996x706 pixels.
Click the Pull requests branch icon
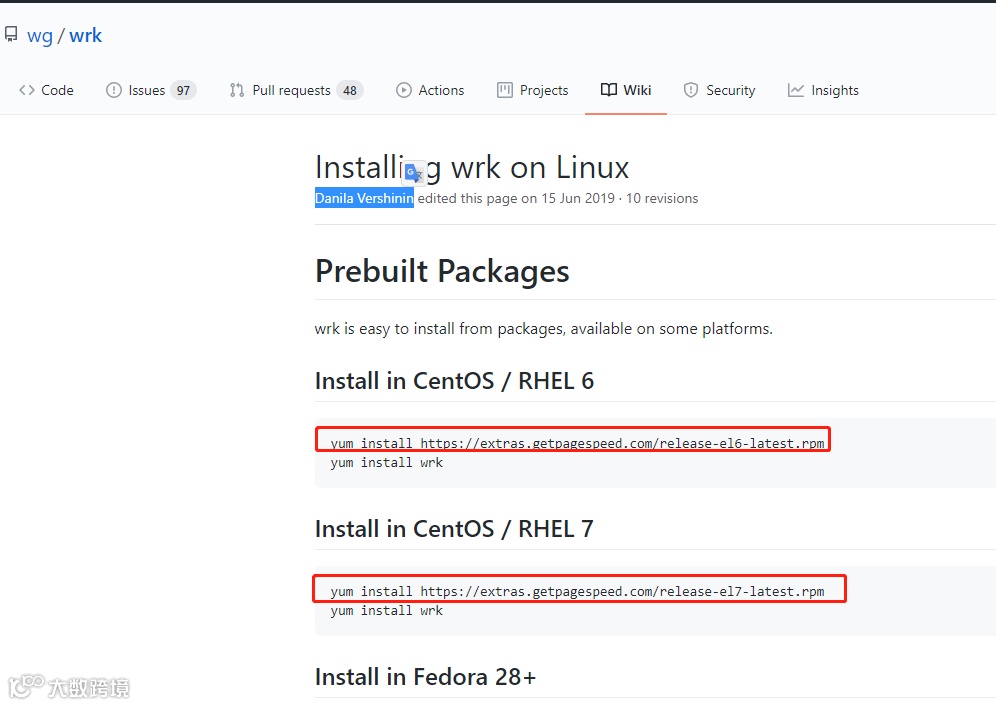[237, 90]
